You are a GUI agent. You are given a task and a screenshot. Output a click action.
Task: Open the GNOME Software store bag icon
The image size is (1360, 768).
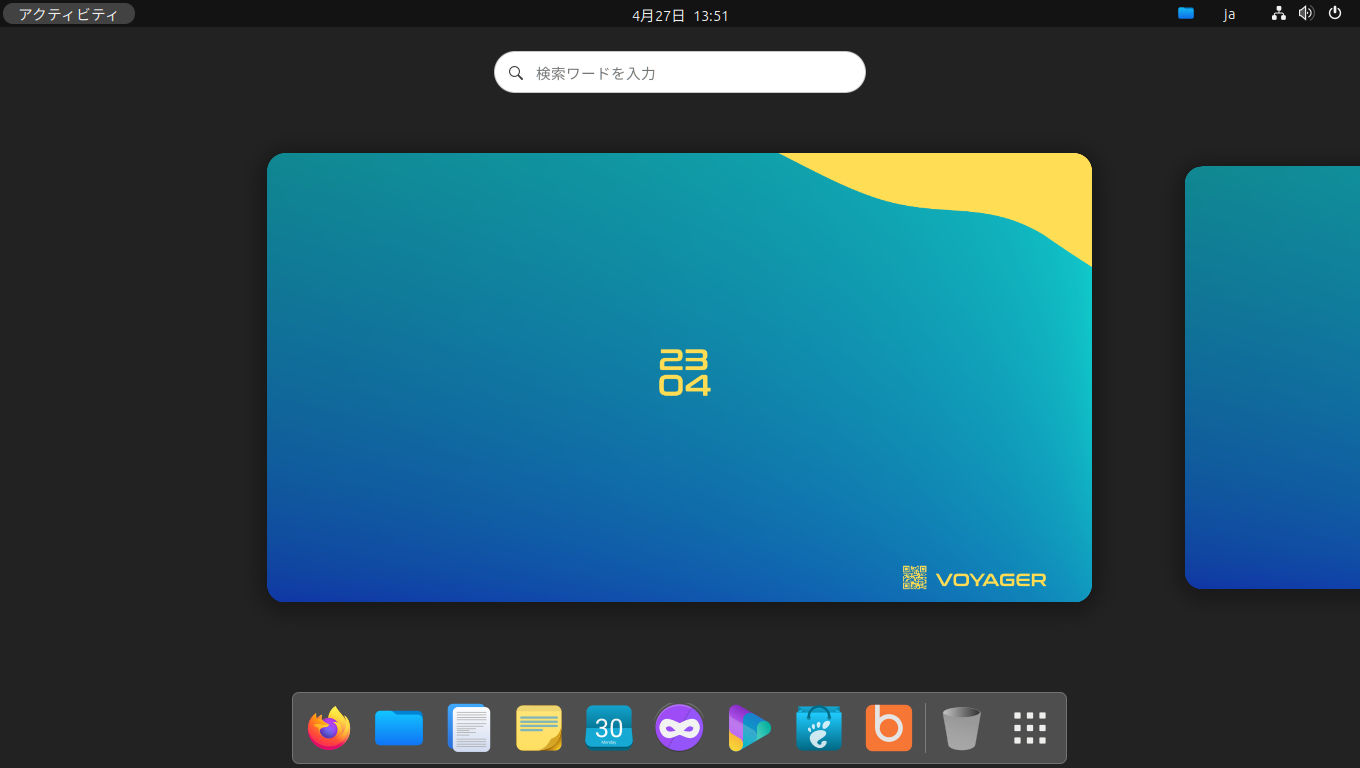pos(819,728)
